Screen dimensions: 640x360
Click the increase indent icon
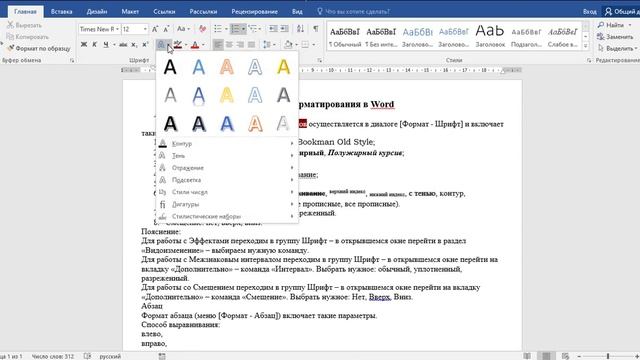[284, 29]
